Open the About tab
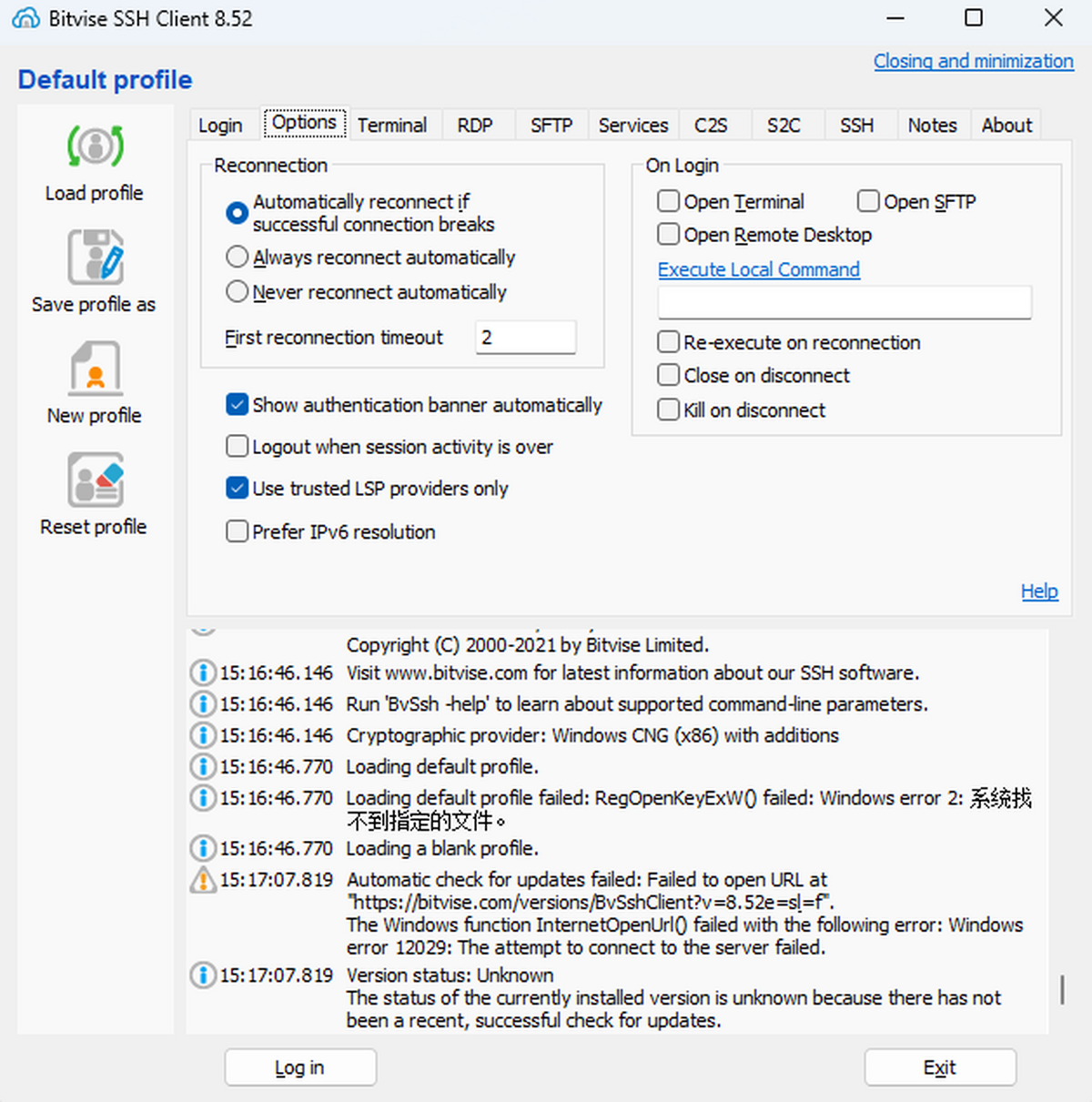Image resolution: width=1092 pixels, height=1102 pixels. pos(1006,126)
